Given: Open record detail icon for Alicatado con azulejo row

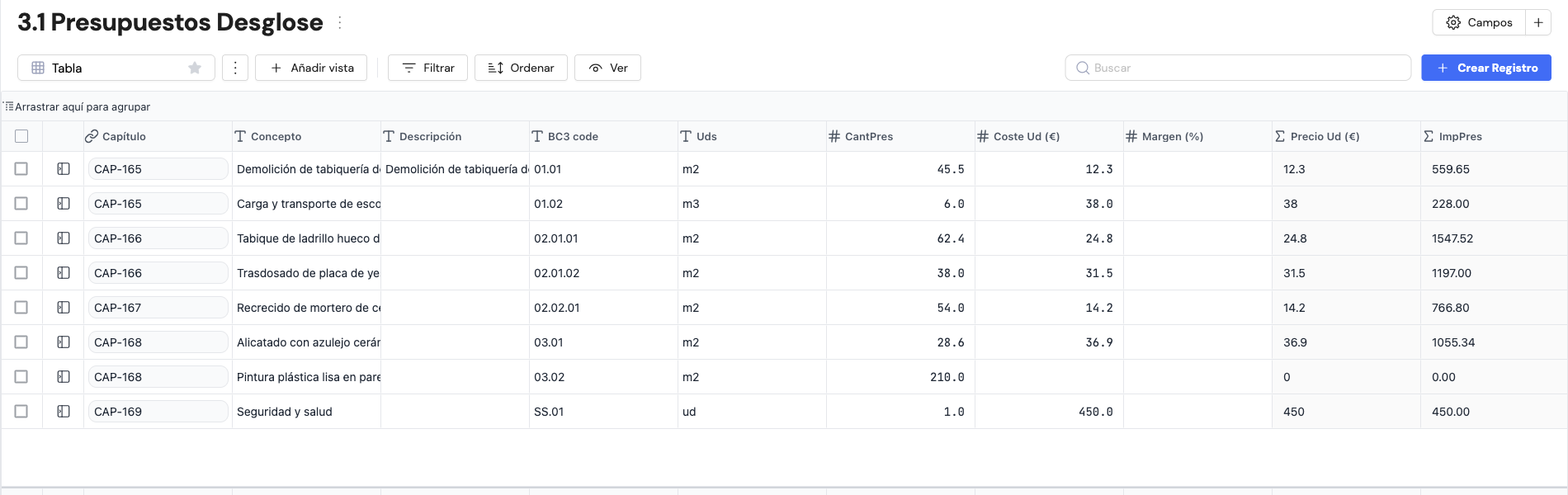Looking at the screenshot, I should tap(64, 342).
